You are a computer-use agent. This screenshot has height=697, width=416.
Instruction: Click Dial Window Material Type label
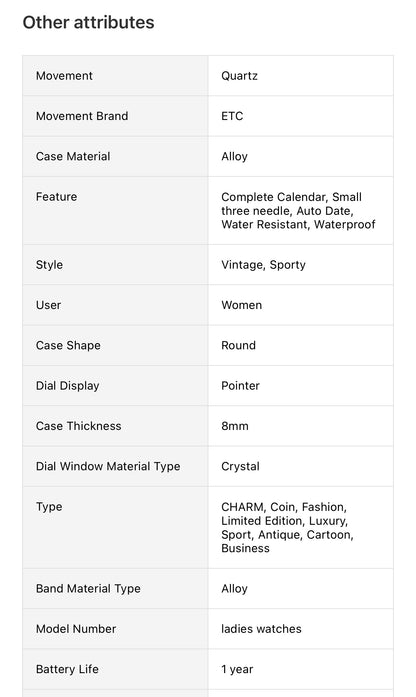coord(108,466)
